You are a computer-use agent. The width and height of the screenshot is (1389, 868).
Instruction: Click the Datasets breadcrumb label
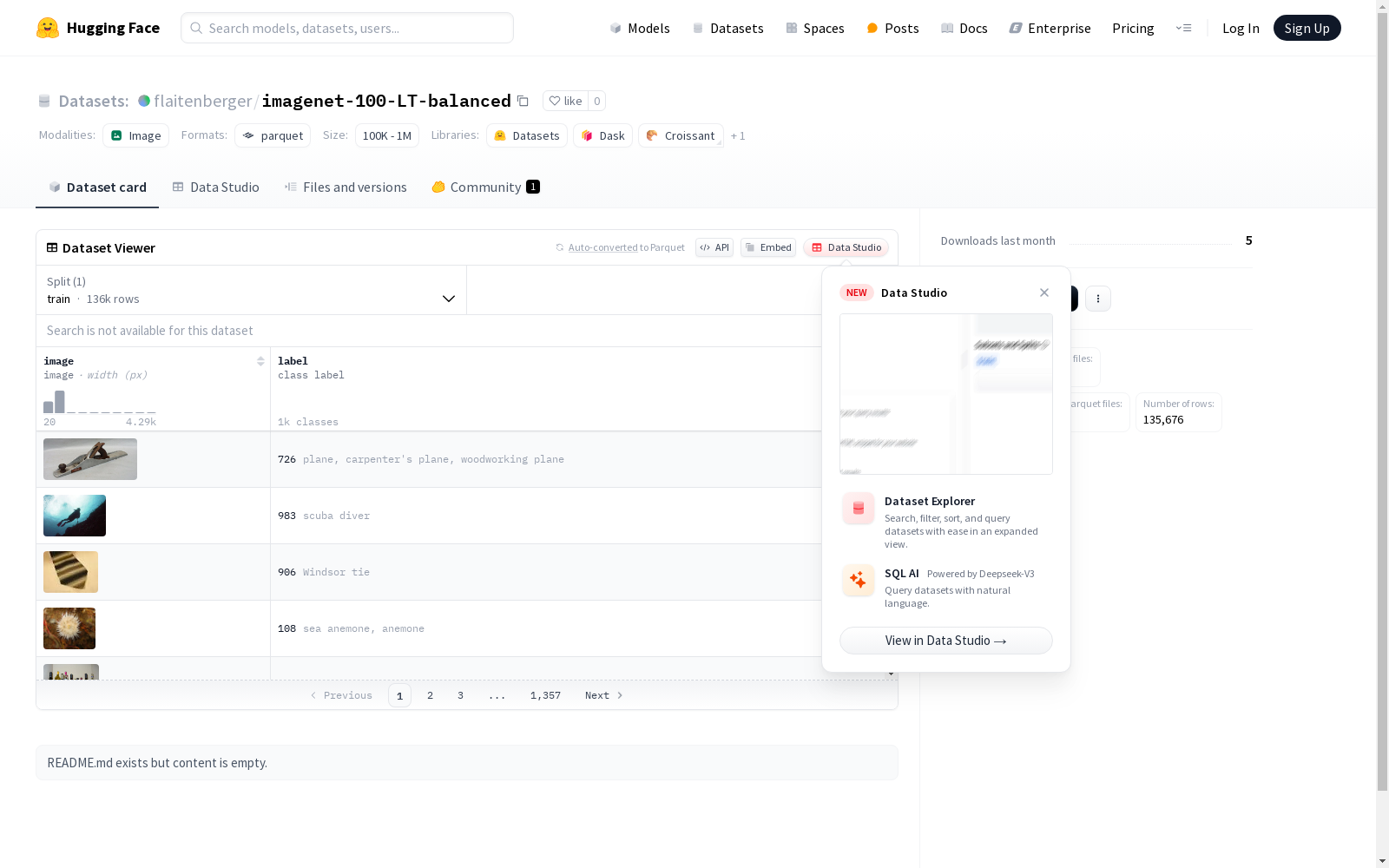(x=93, y=101)
